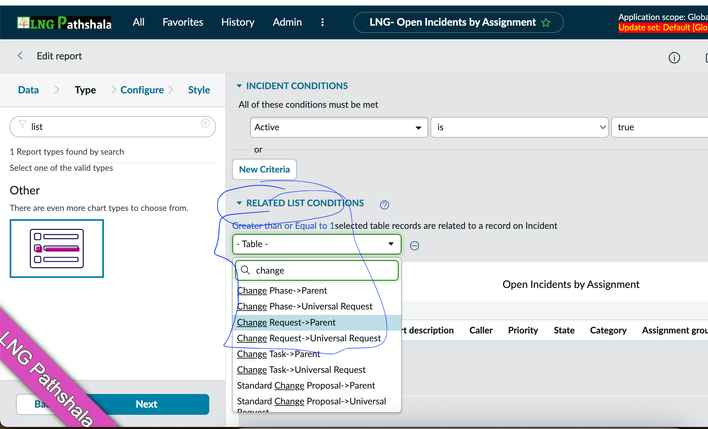Screen dimensions: 708x429
Task: Remove the related list condition row
Action: pyautogui.click(x=414, y=245)
